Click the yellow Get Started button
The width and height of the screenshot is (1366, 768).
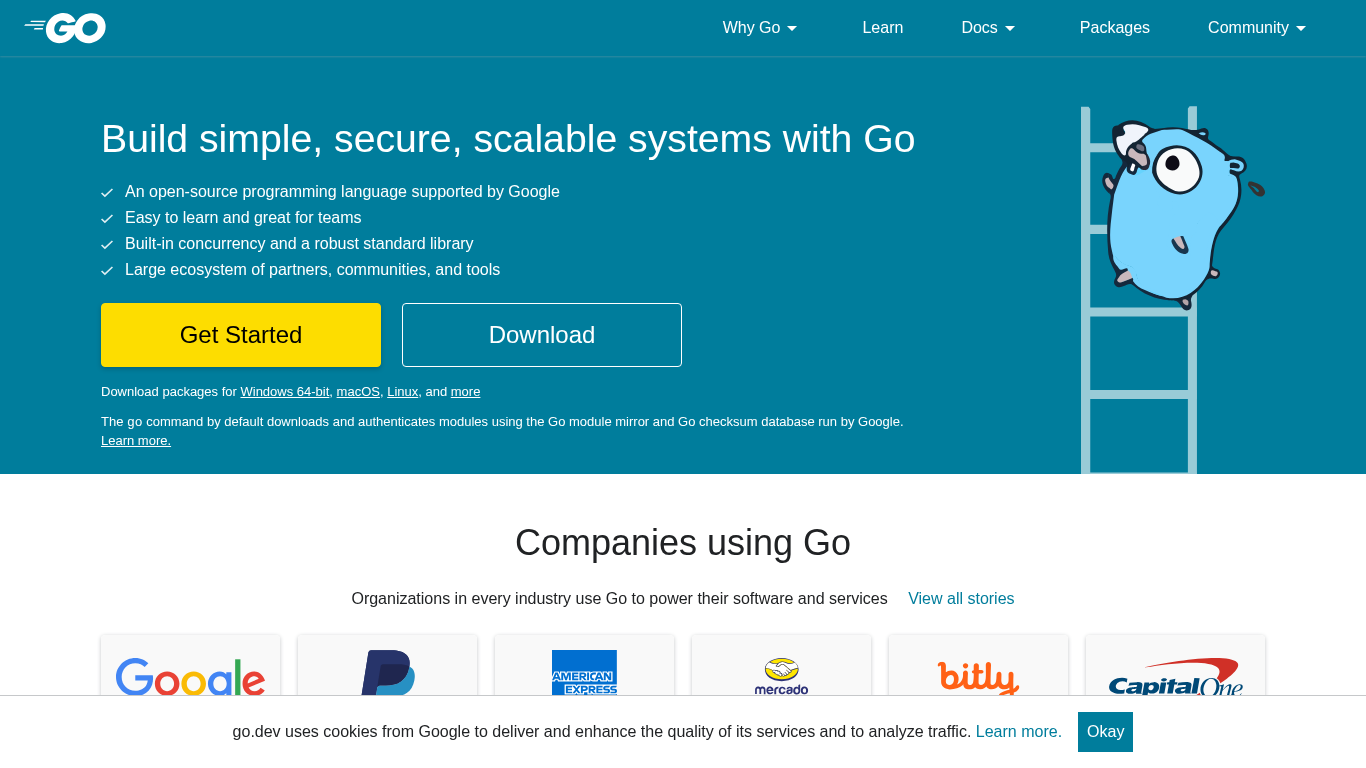(x=241, y=335)
